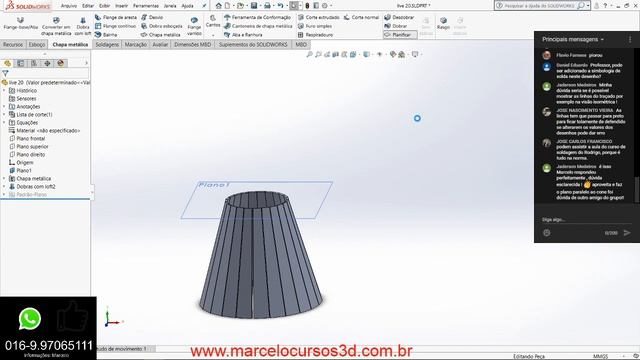
Task: Switch to the Esboço tab
Action: tap(37, 44)
